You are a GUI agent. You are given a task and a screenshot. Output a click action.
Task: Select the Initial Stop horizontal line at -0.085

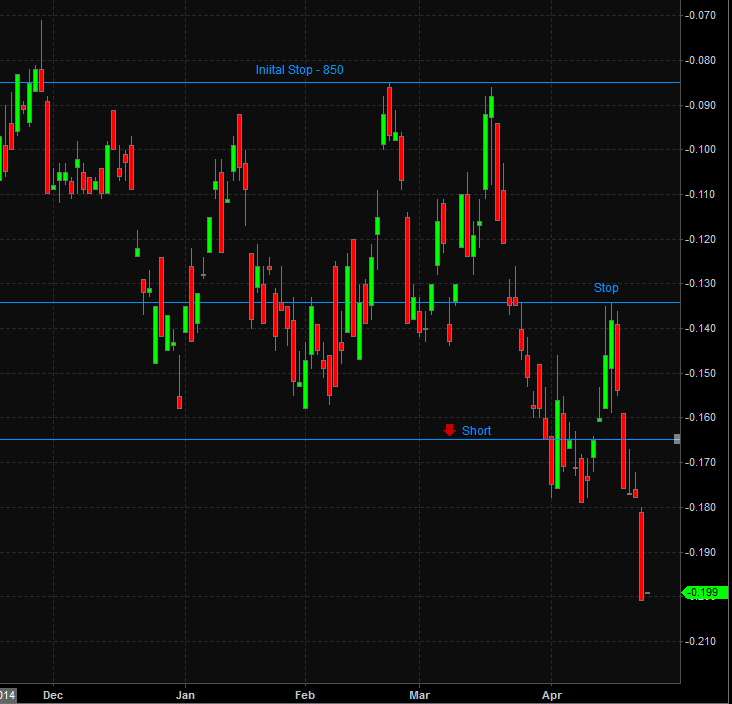(x=340, y=83)
